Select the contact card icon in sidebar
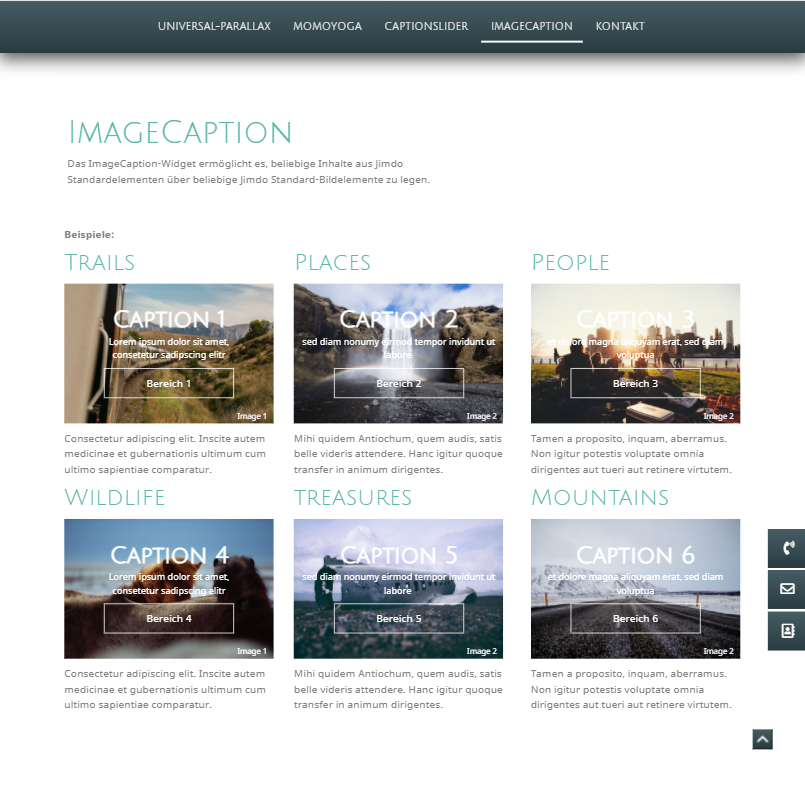 787,630
